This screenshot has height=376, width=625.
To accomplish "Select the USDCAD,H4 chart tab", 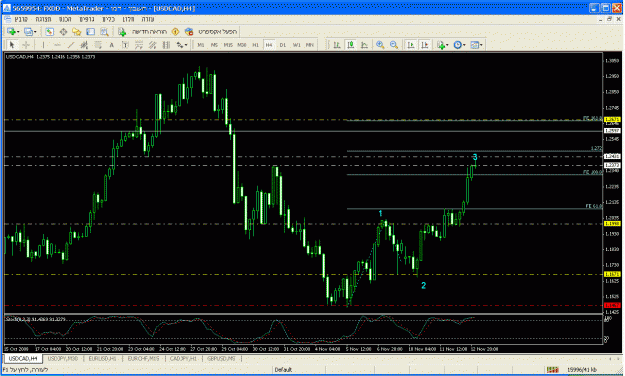I will click(23, 358).
